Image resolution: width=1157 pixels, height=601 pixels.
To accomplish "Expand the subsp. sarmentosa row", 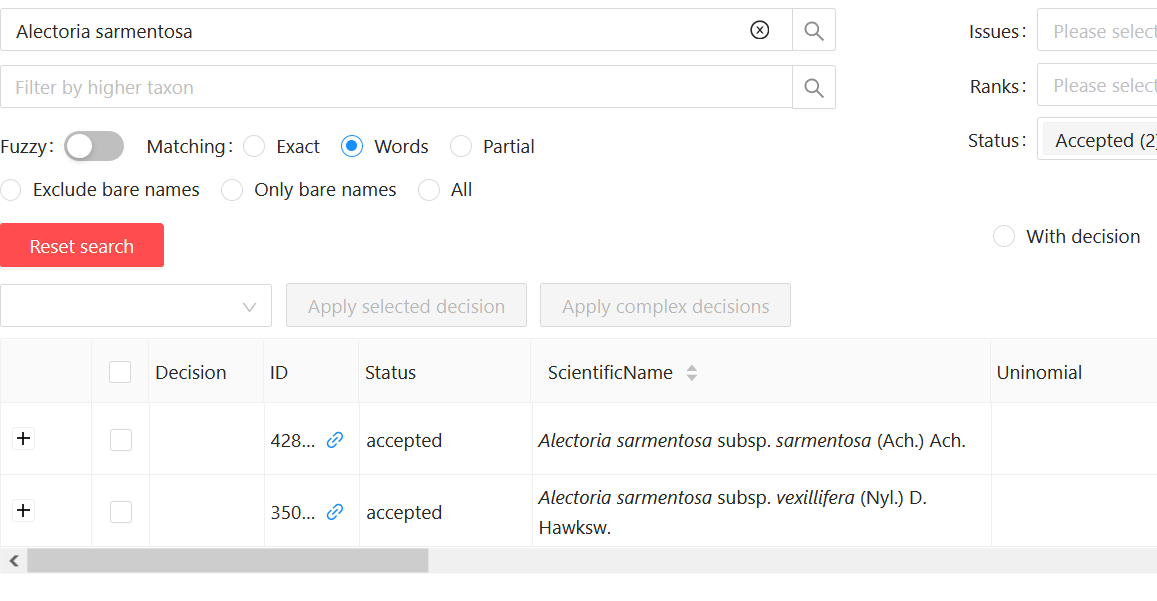I will pyautogui.click(x=23, y=438).
